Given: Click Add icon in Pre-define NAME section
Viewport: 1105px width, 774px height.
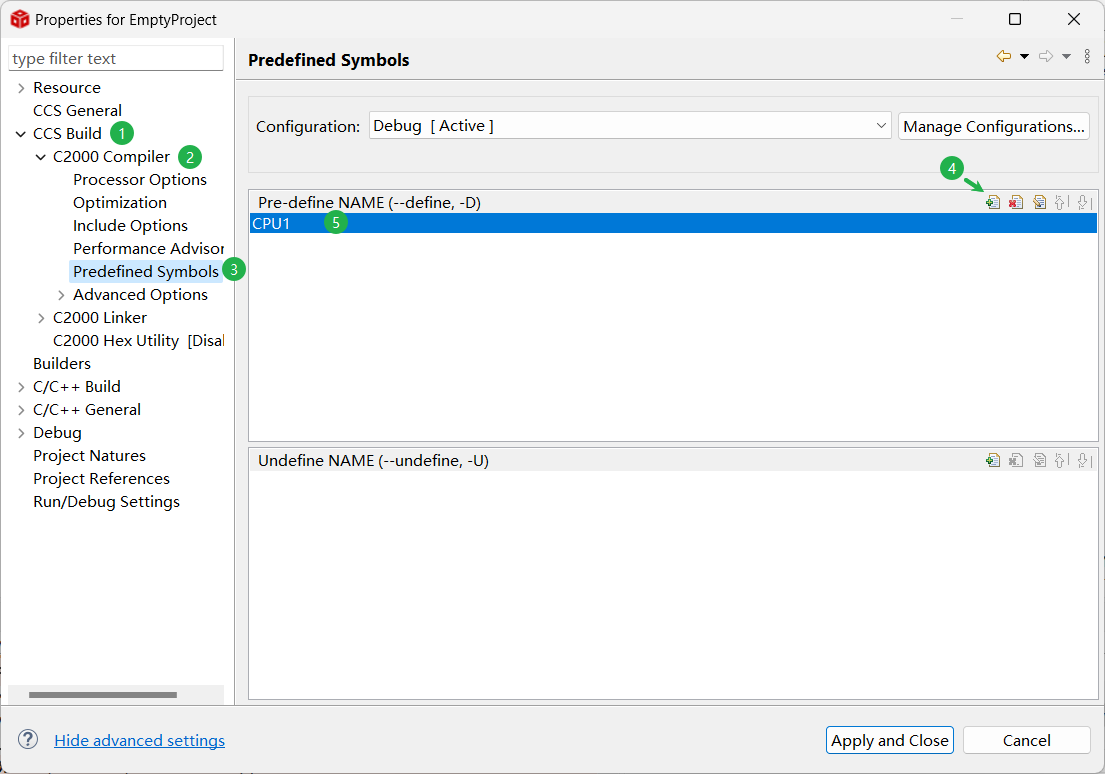Looking at the screenshot, I should point(993,203).
